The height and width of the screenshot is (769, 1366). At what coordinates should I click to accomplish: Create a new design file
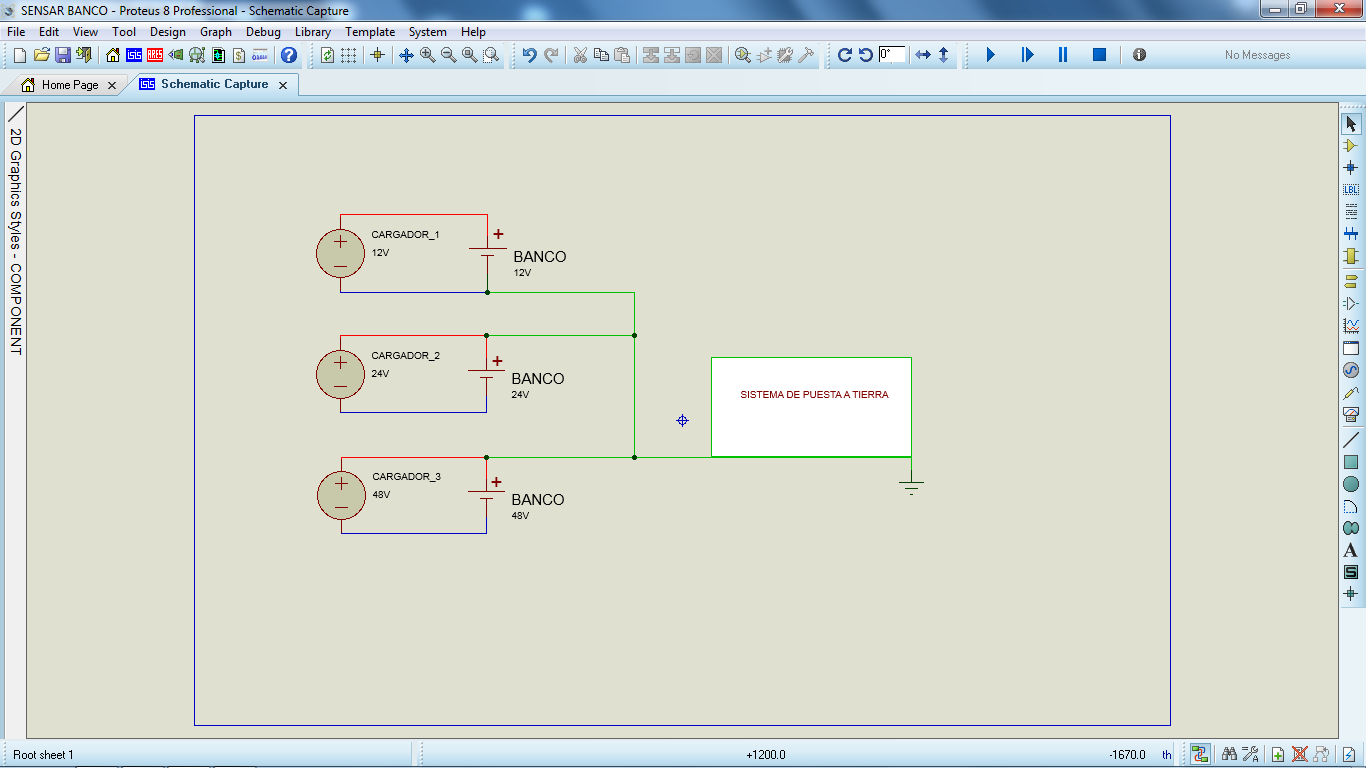(x=20, y=55)
